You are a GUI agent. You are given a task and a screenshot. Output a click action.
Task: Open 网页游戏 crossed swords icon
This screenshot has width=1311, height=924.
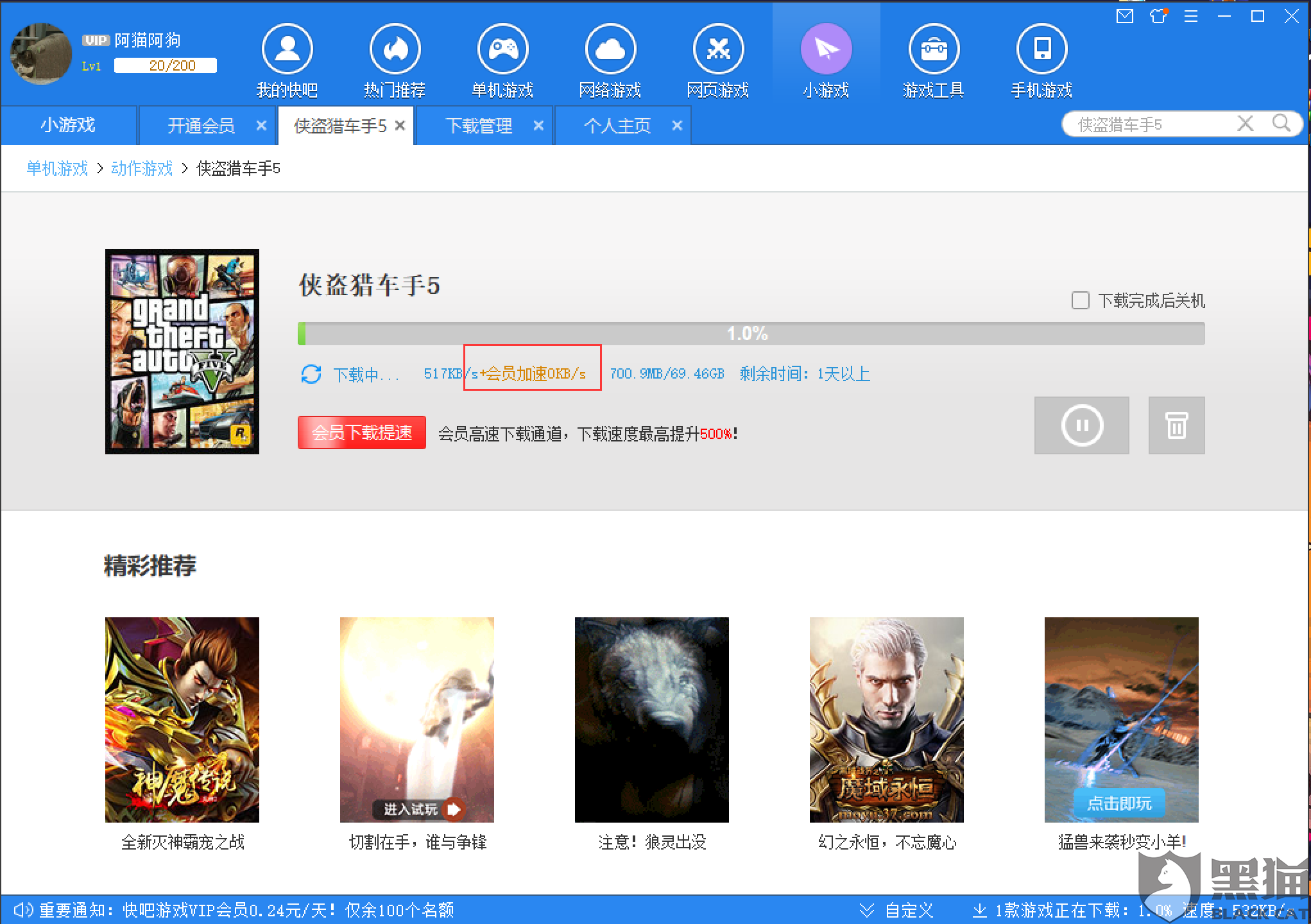tap(718, 49)
